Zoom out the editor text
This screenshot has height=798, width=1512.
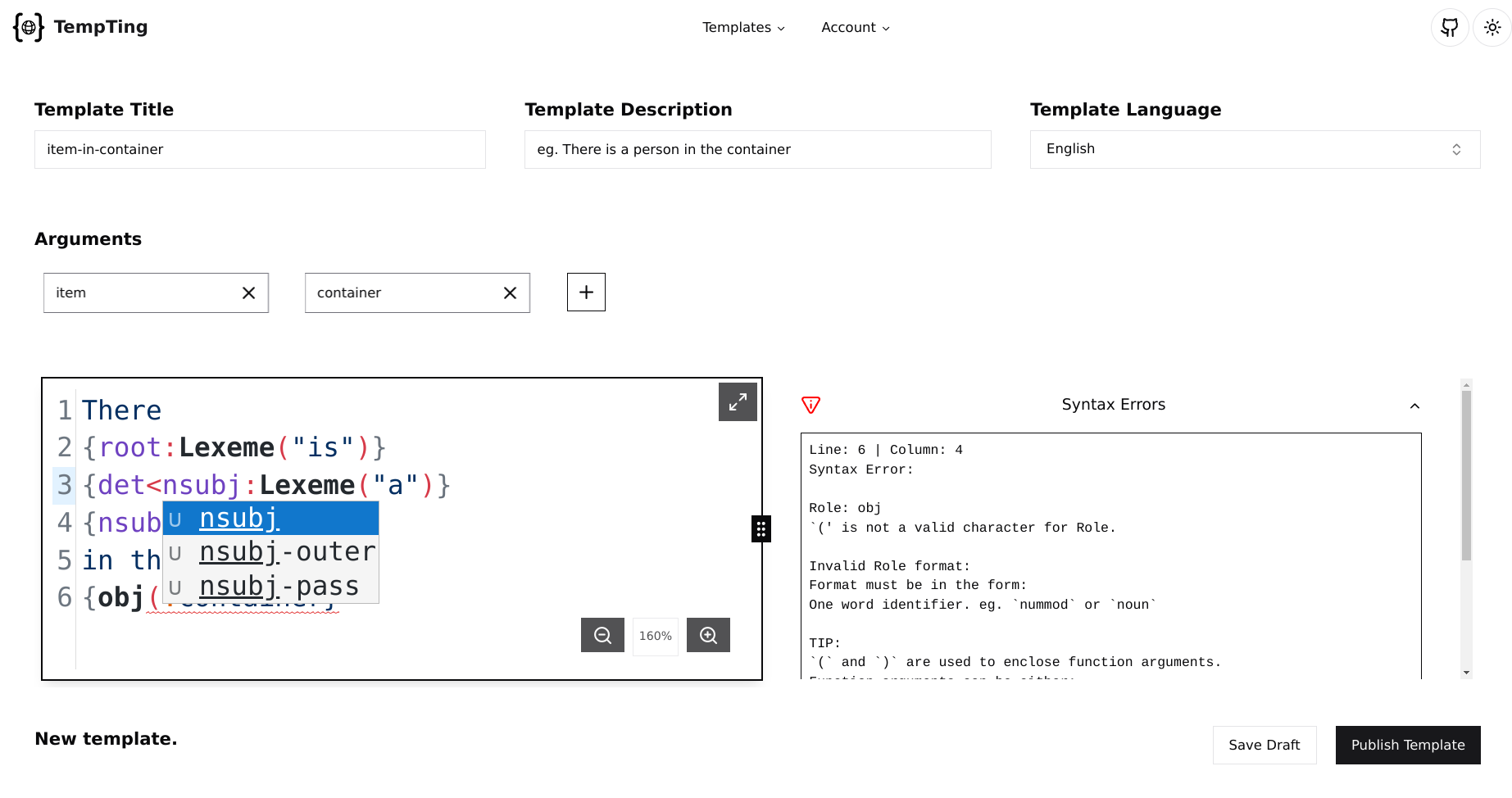pyautogui.click(x=602, y=636)
